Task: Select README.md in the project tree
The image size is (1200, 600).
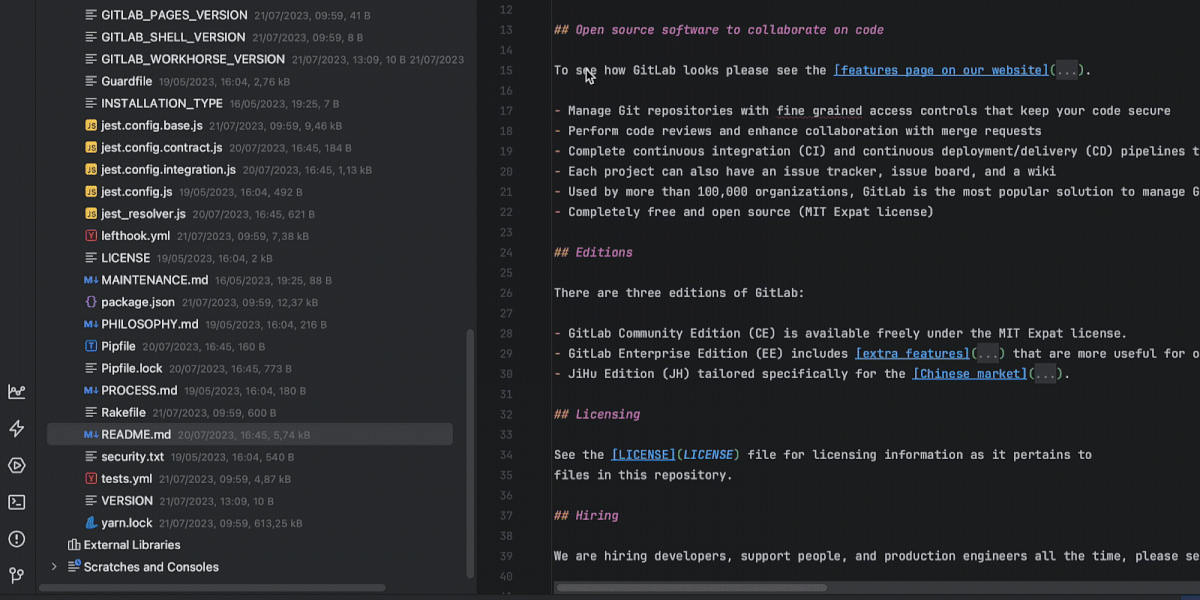Action: pyautogui.click(x=135, y=435)
